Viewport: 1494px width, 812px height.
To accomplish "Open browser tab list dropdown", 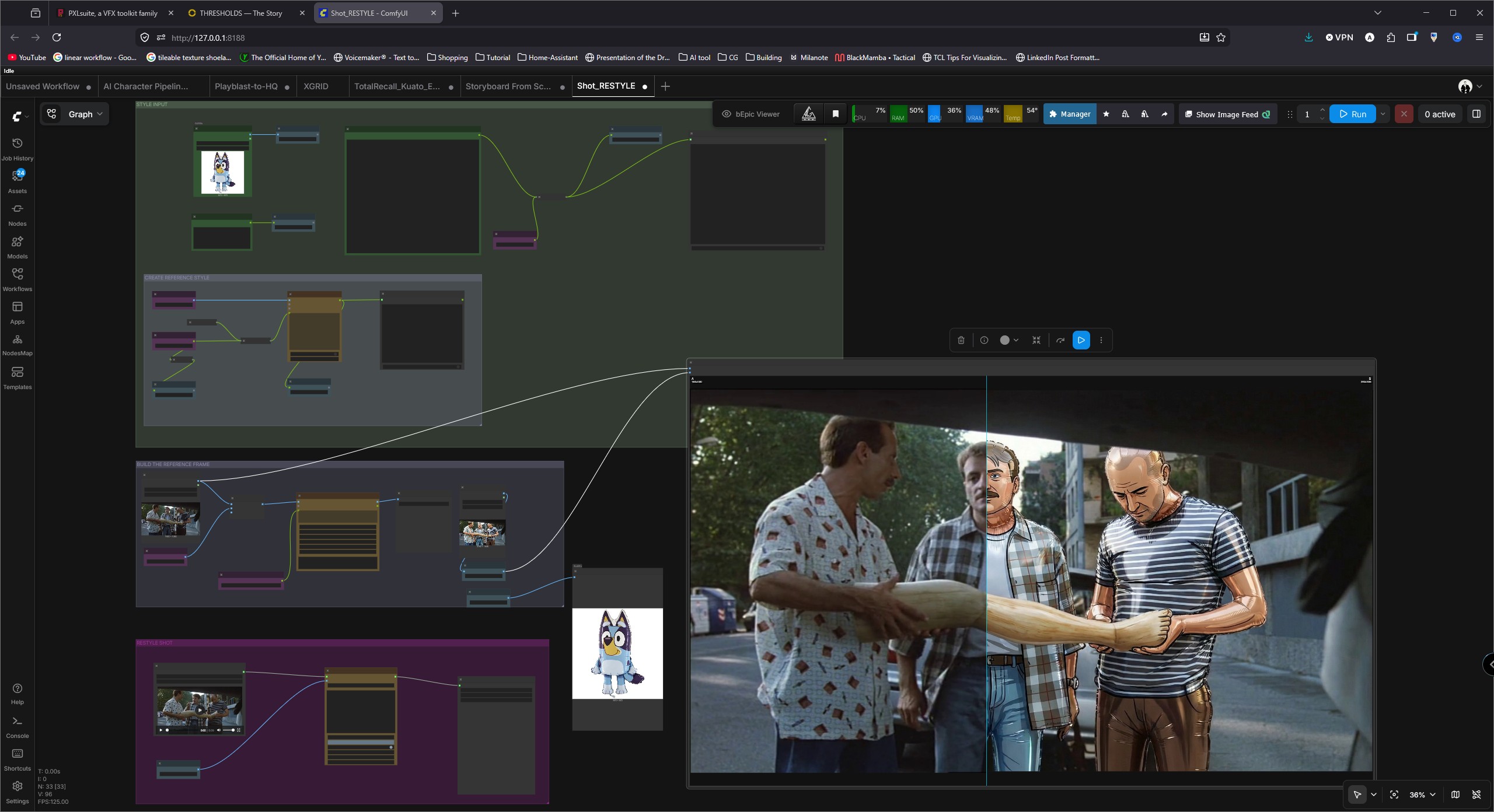I will point(1378,13).
